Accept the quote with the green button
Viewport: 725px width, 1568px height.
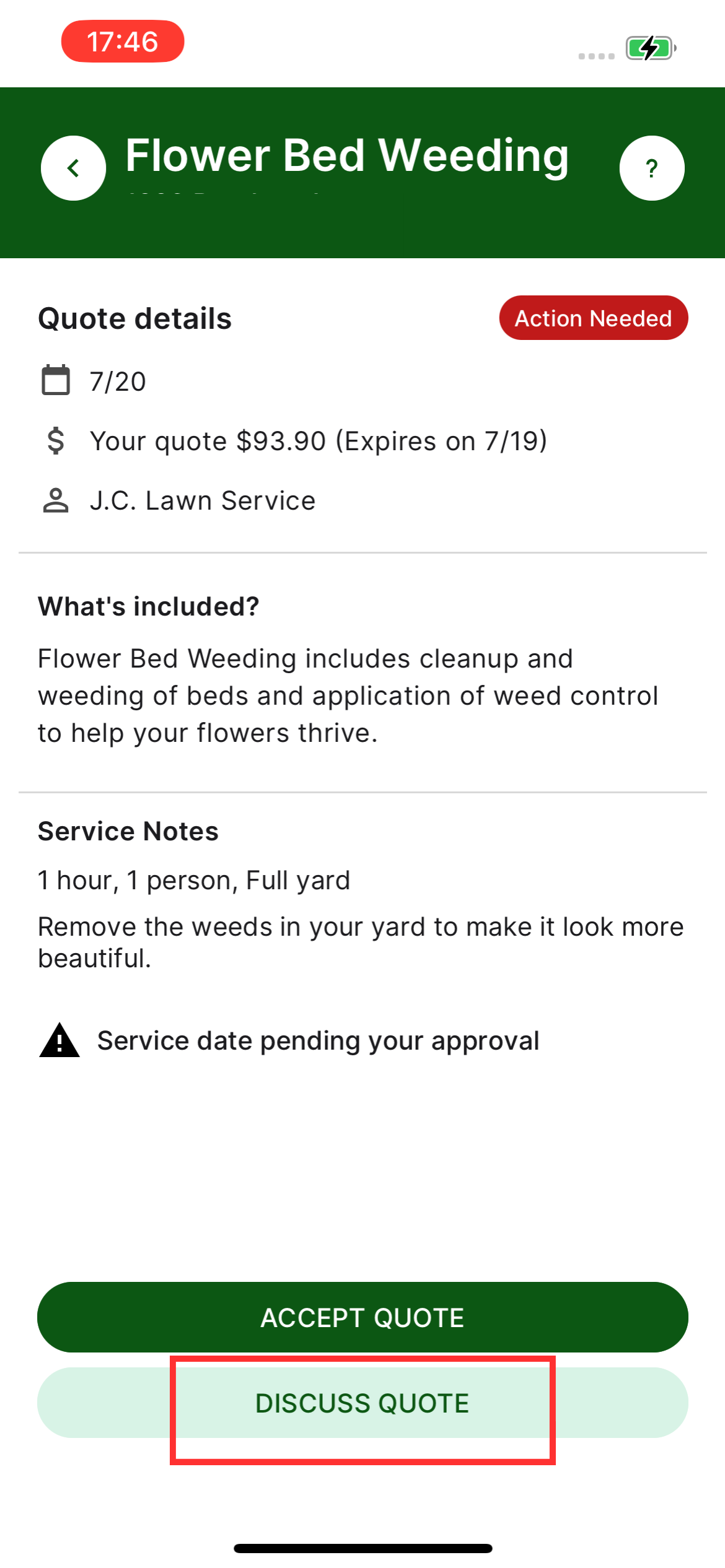362,1317
